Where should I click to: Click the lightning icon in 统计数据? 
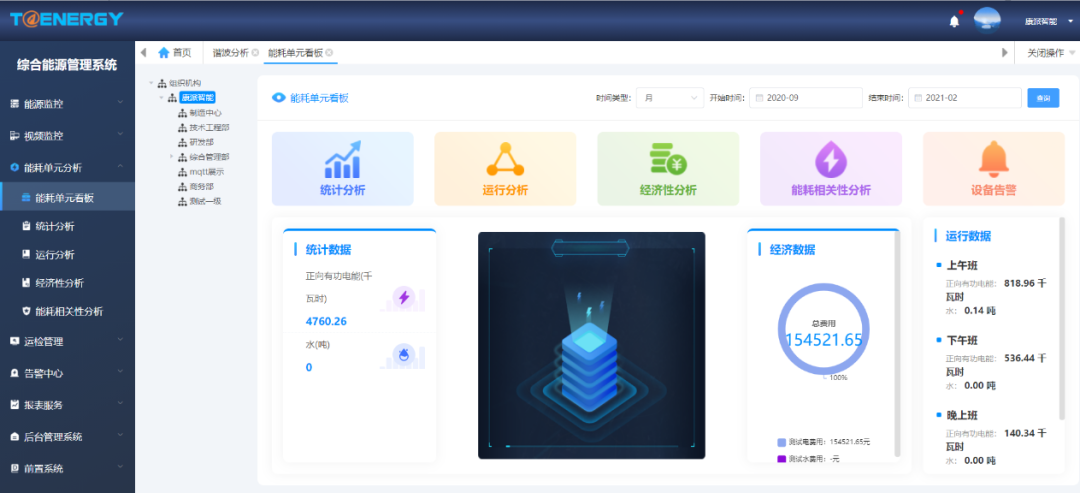(404, 297)
